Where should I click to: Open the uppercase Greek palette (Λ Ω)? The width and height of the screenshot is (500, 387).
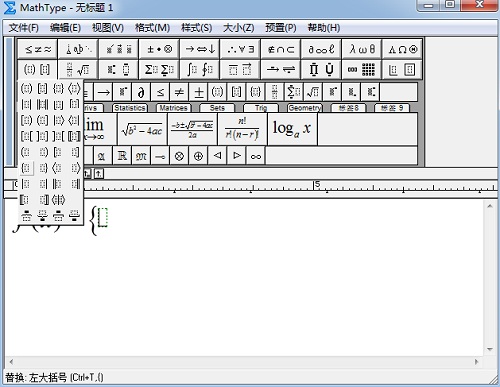point(403,49)
